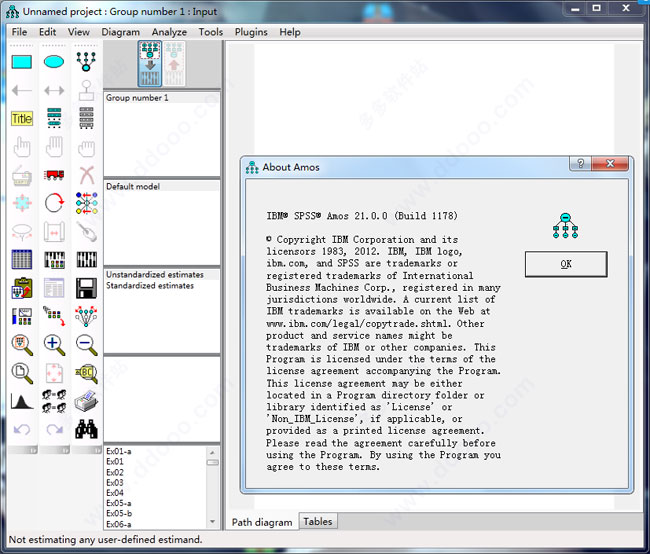Viewport: 650px width, 554px height.
Task: Open the Multiple-group analysis tool
Action: tap(54, 401)
